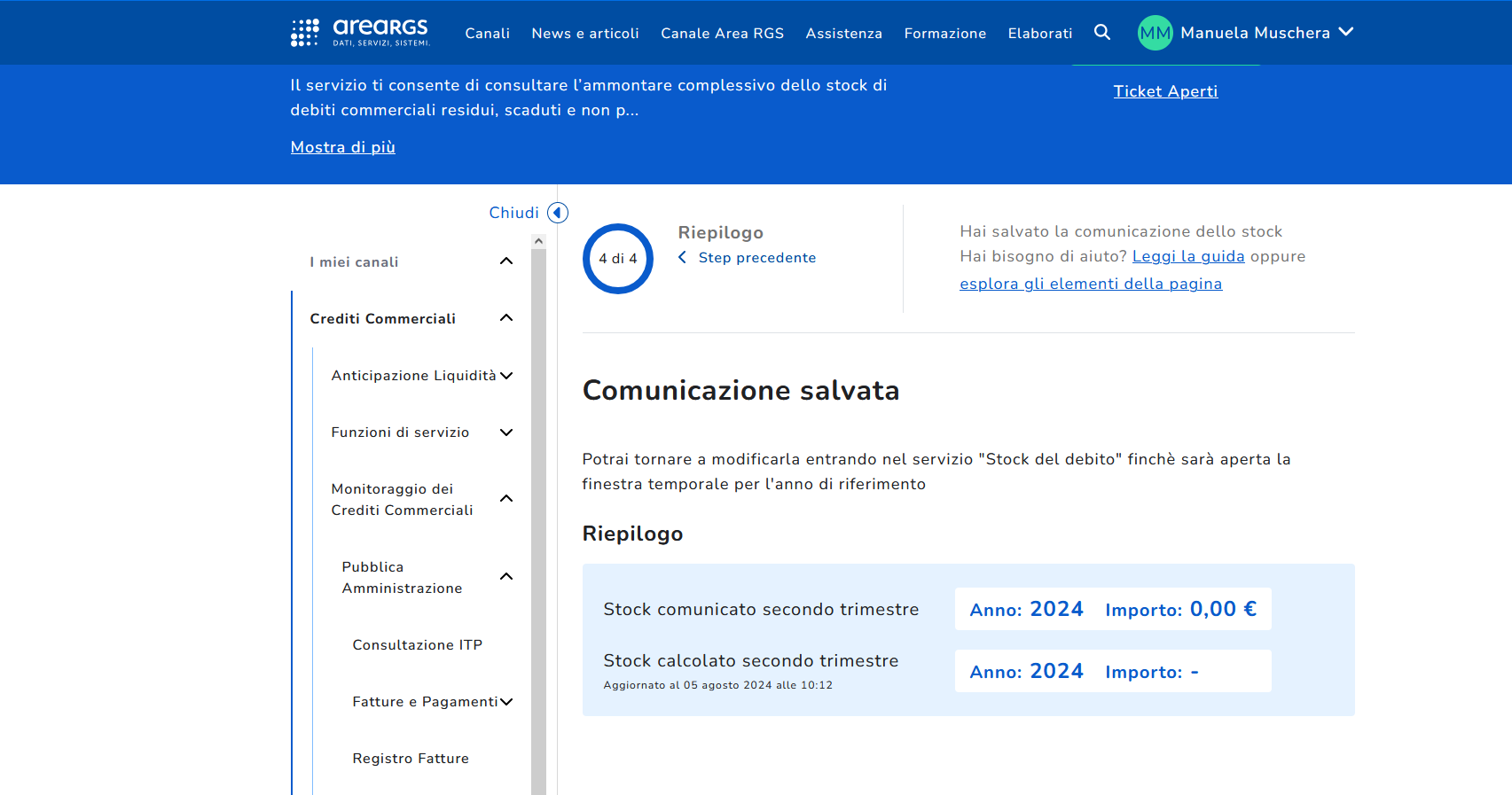Viewport: 1512px width, 795px height.
Task: Go back via Step precedente
Action: point(756,258)
